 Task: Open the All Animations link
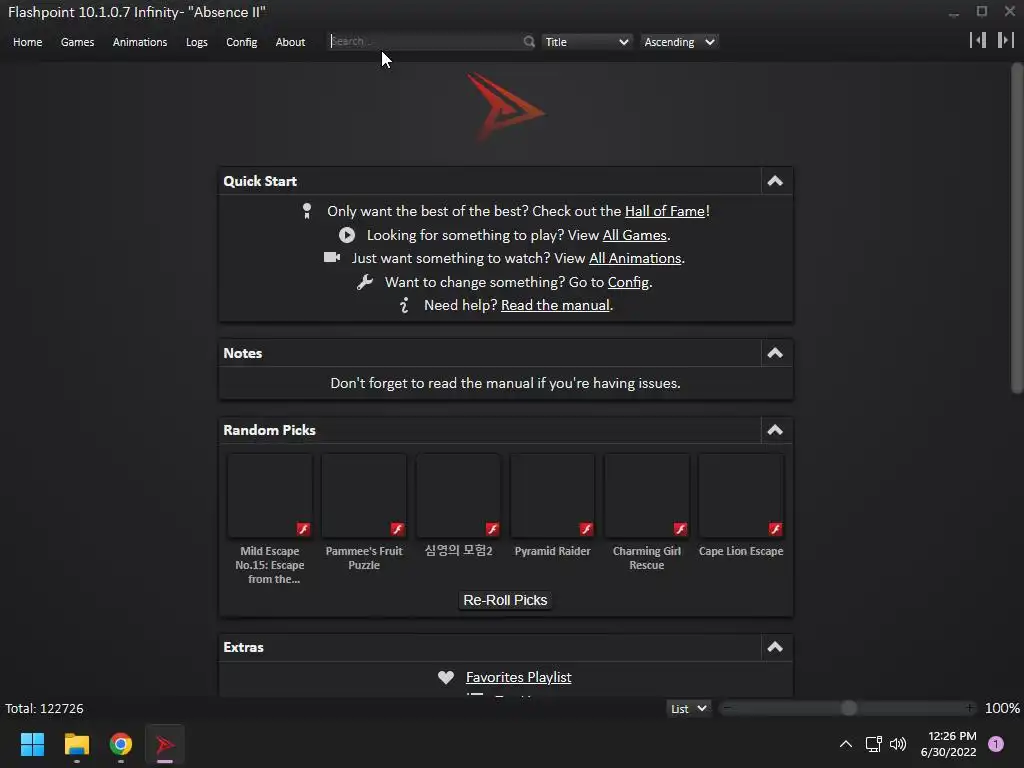[635, 258]
